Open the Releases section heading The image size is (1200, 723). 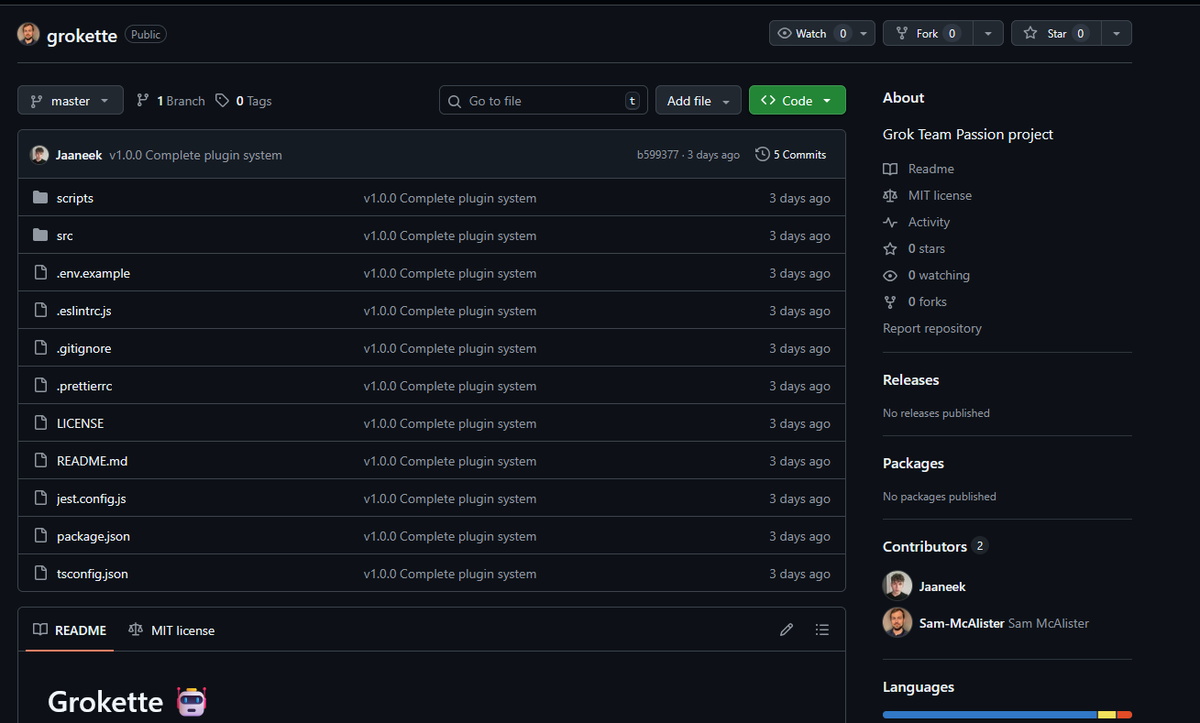click(x=911, y=380)
